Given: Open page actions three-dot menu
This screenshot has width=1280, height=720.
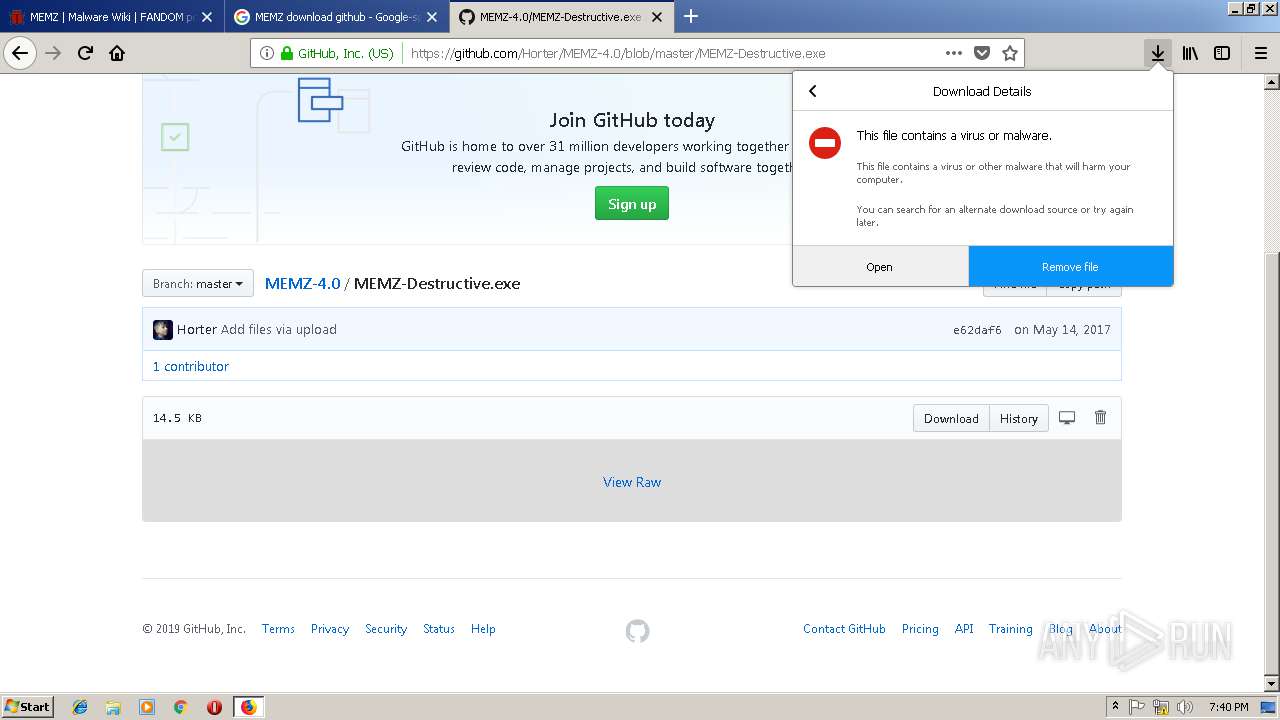Looking at the screenshot, I should pyautogui.click(x=953, y=53).
